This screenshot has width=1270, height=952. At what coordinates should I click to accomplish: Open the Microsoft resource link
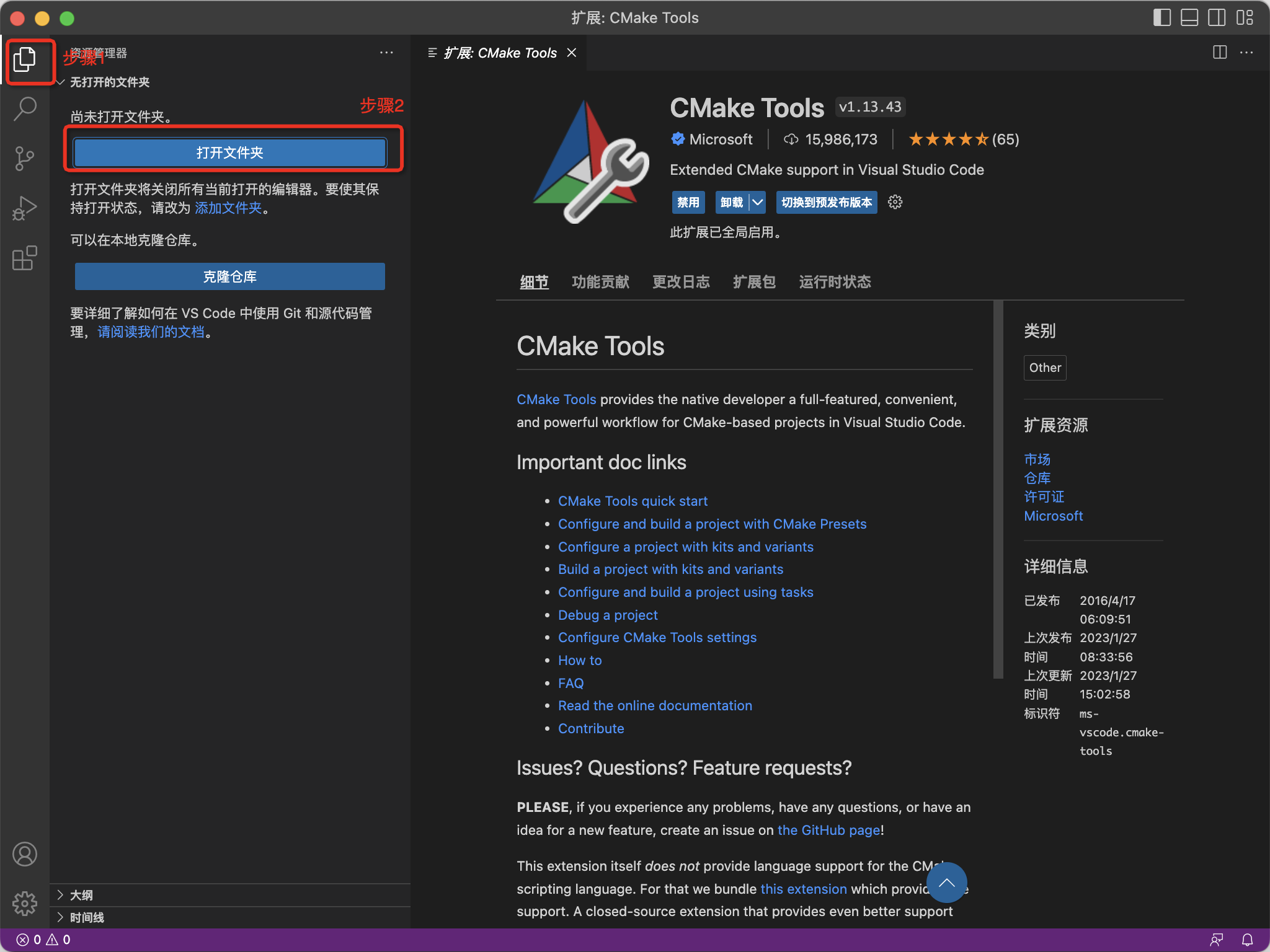tap(1053, 516)
